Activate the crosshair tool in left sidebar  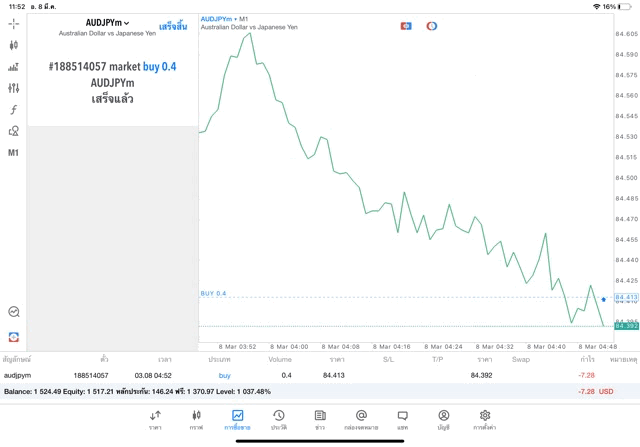tap(13, 23)
